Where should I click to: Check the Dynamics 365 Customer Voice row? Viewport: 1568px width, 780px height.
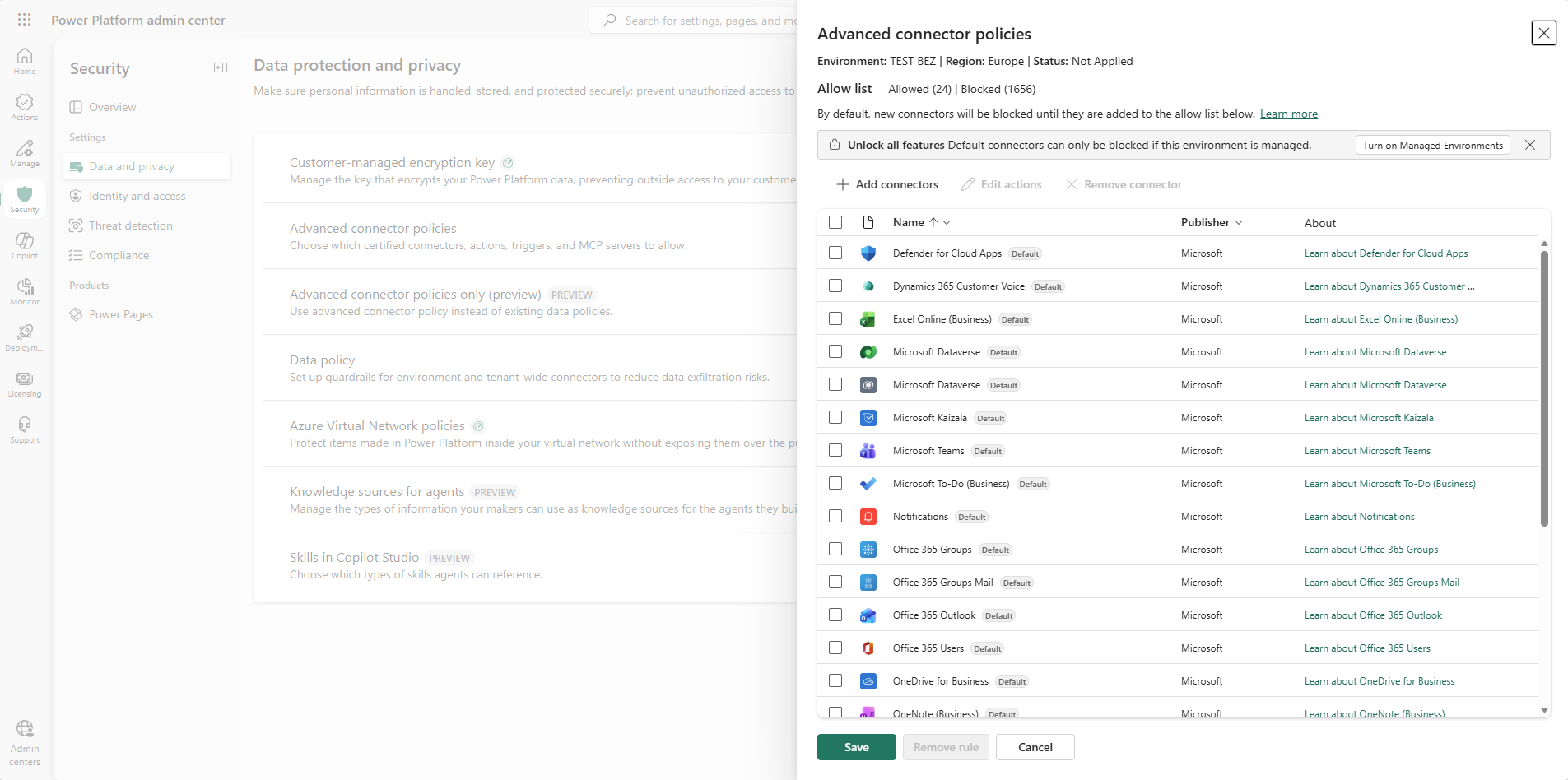(x=835, y=286)
